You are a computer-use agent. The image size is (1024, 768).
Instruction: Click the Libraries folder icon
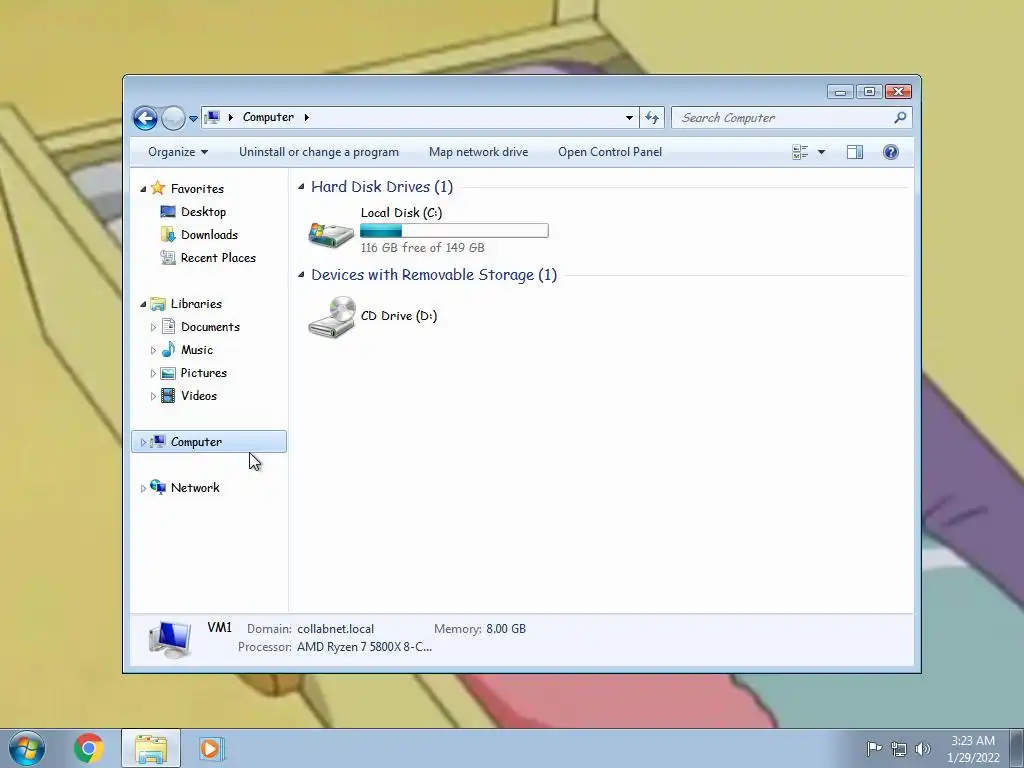(158, 304)
